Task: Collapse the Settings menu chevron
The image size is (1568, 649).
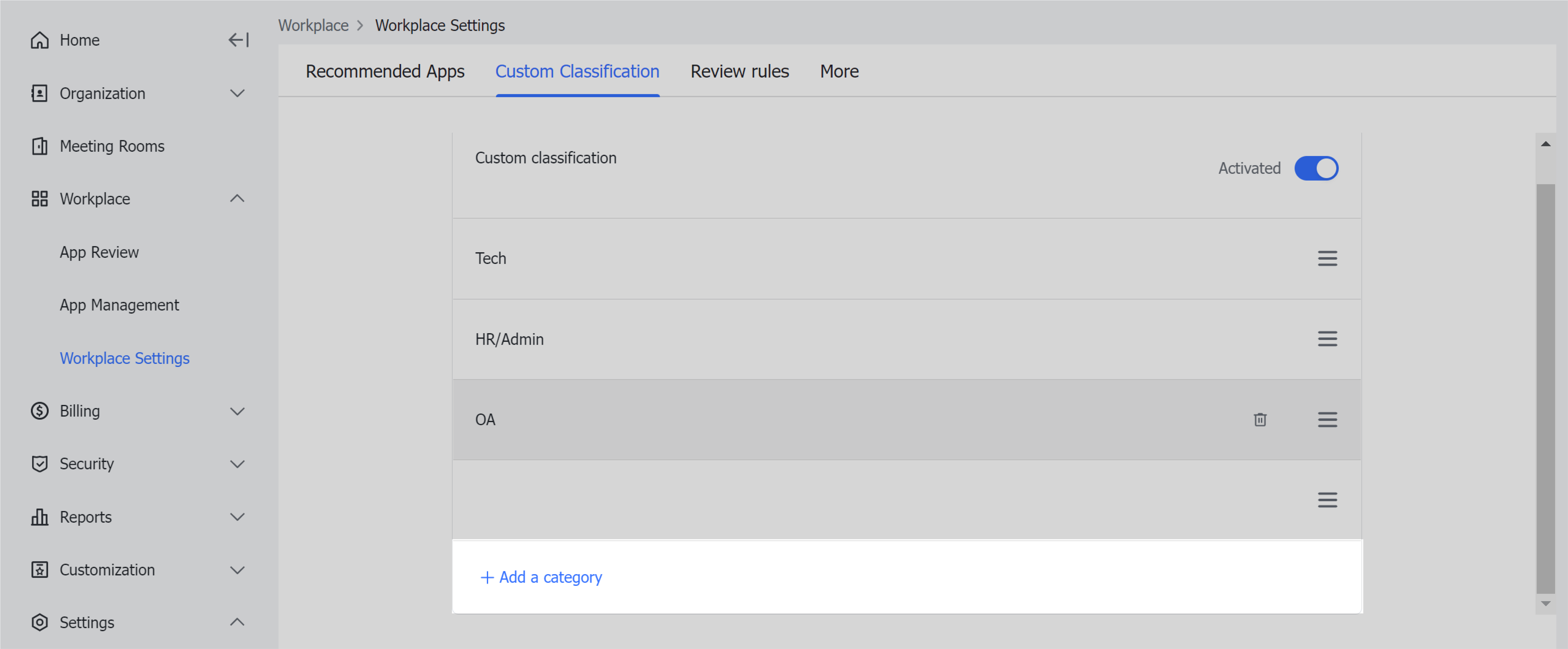Action: (237, 622)
